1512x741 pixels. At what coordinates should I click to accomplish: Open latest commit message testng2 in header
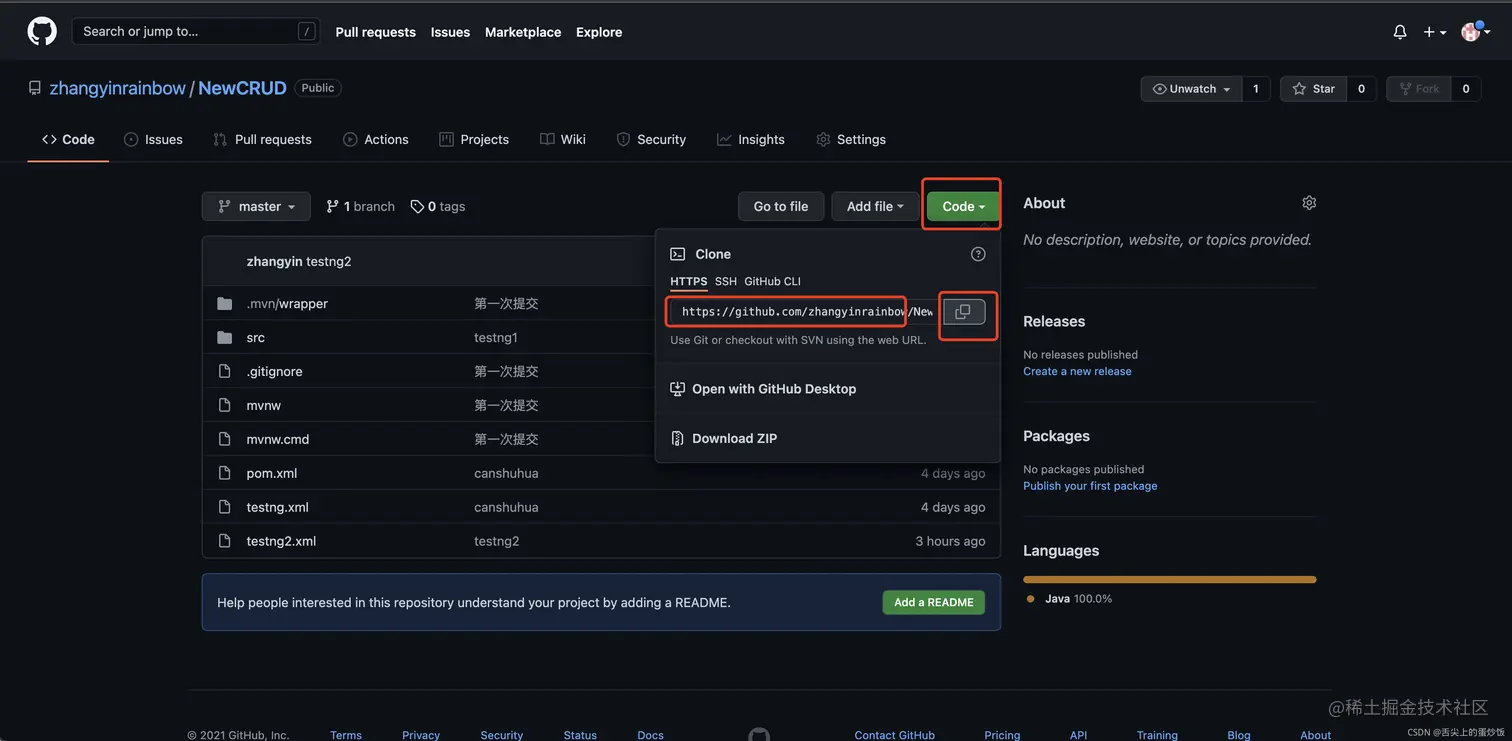pyautogui.click(x=329, y=261)
